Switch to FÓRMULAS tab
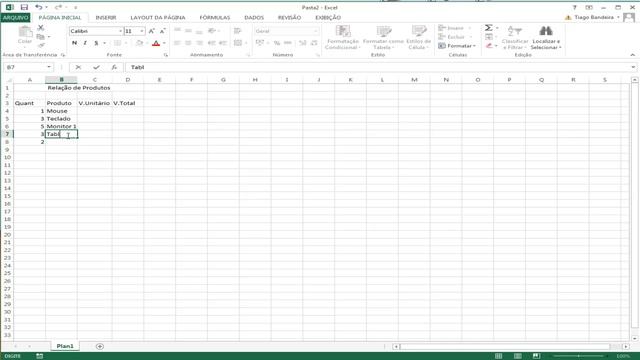 coord(215,18)
